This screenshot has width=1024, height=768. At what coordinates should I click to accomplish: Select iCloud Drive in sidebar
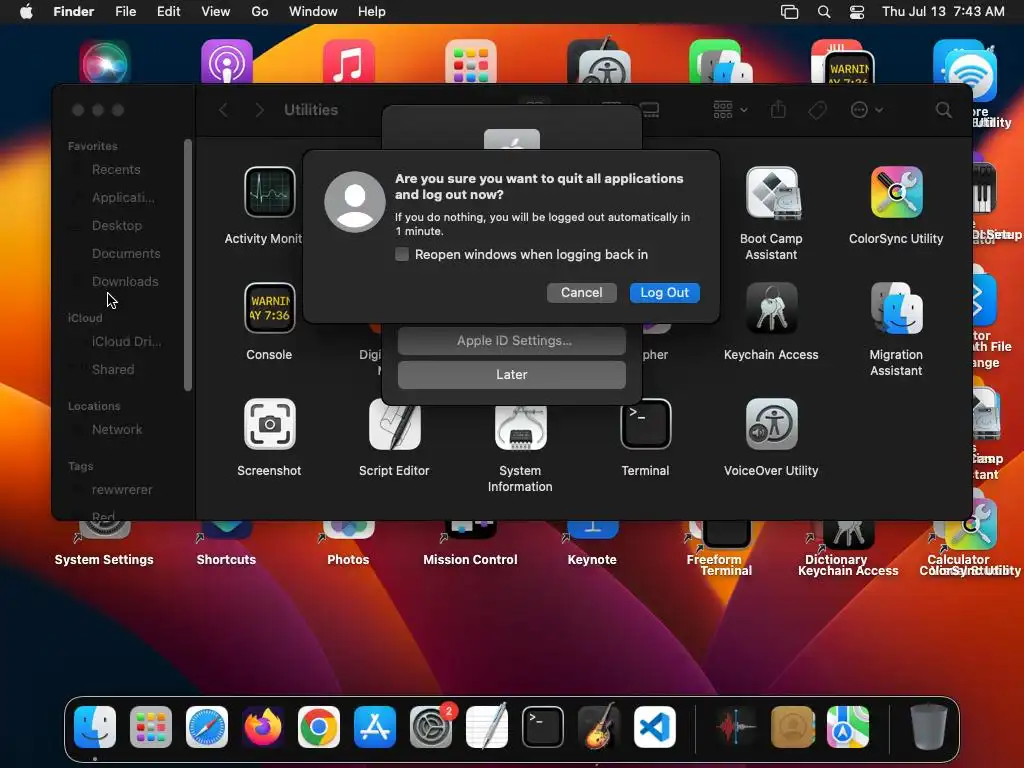(125, 342)
